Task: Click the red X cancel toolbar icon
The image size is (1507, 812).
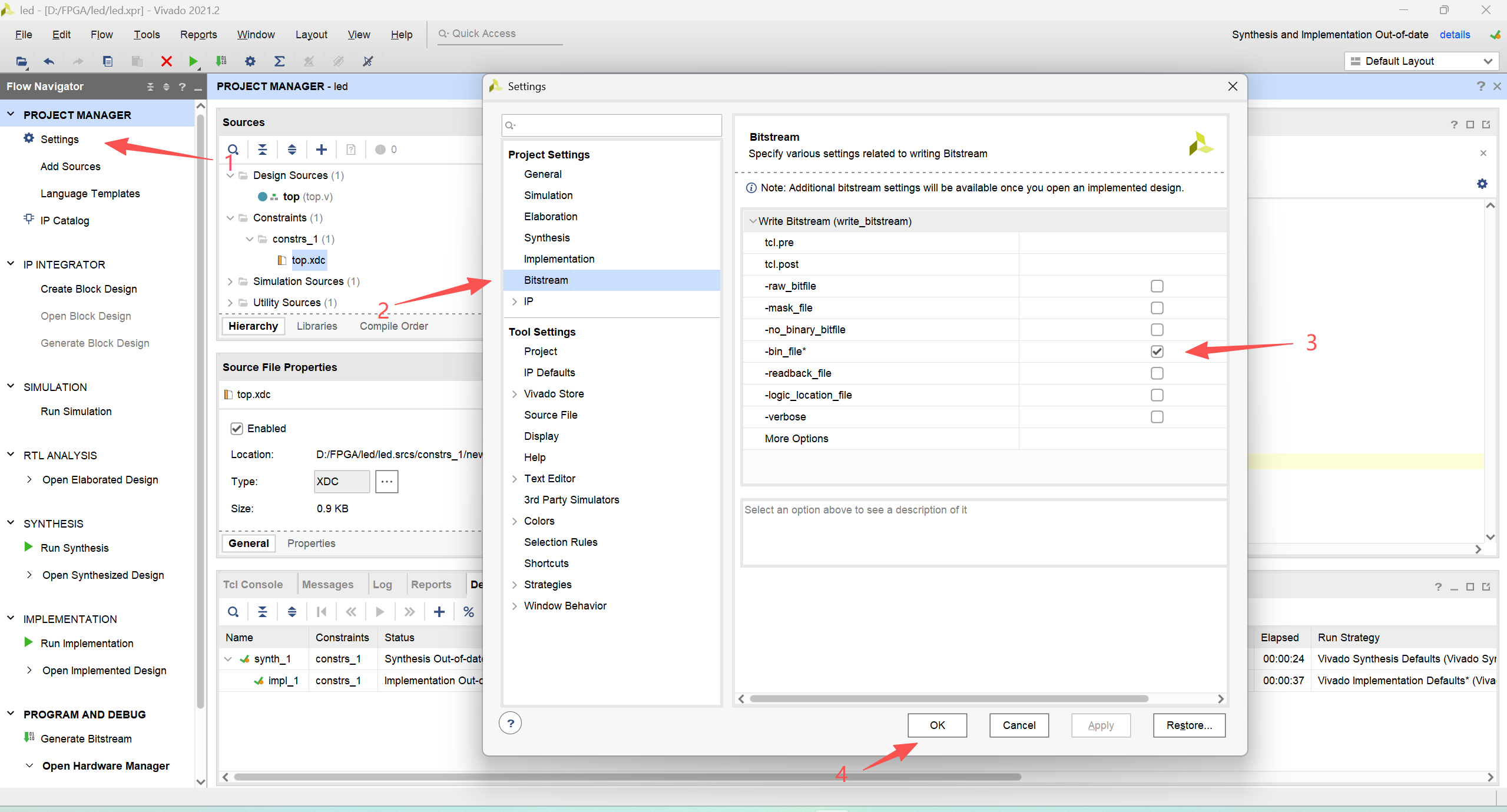Action: coord(166,61)
